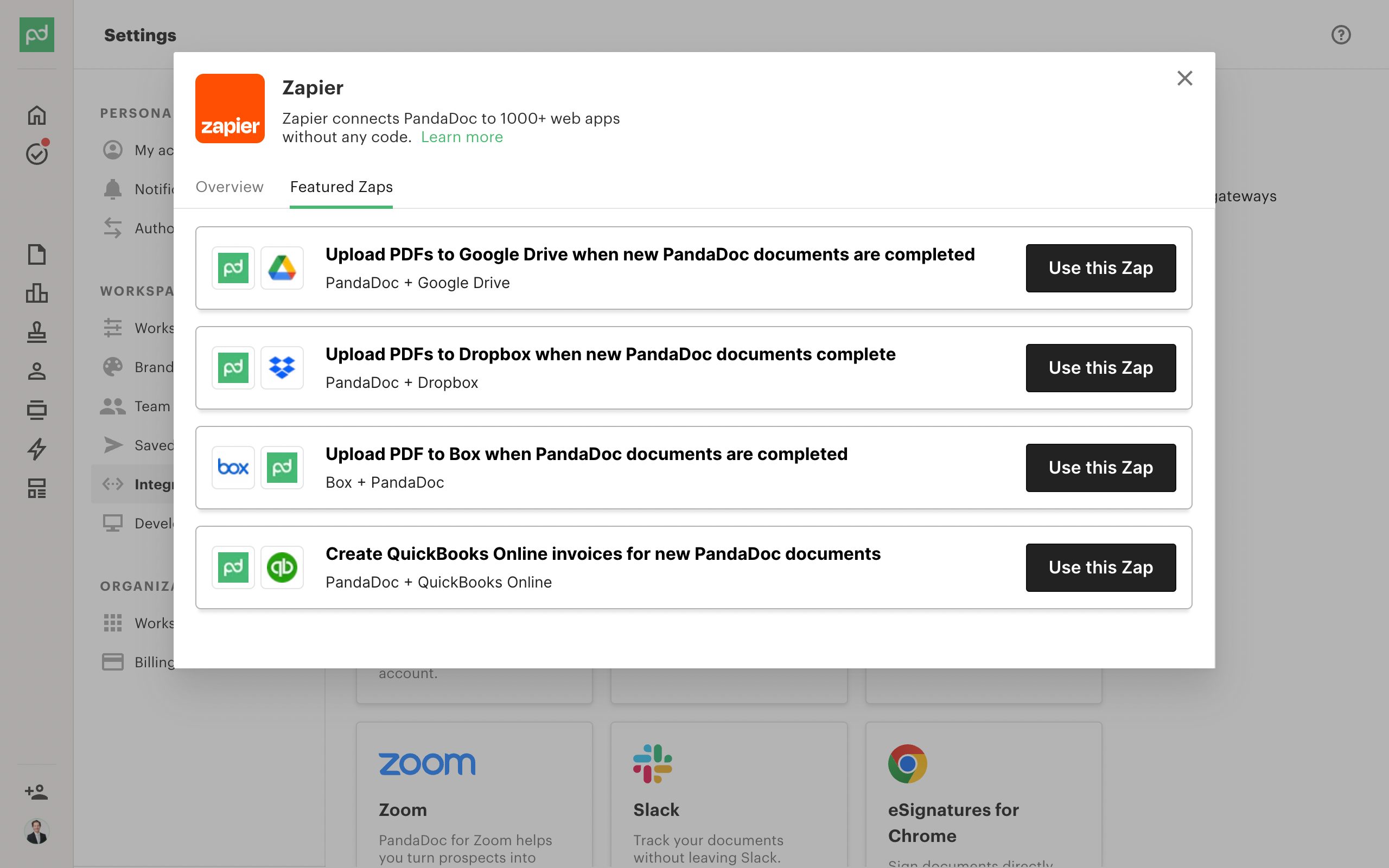Click Learn more link about Zapier
Image resolution: width=1389 pixels, height=868 pixels.
pos(461,137)
